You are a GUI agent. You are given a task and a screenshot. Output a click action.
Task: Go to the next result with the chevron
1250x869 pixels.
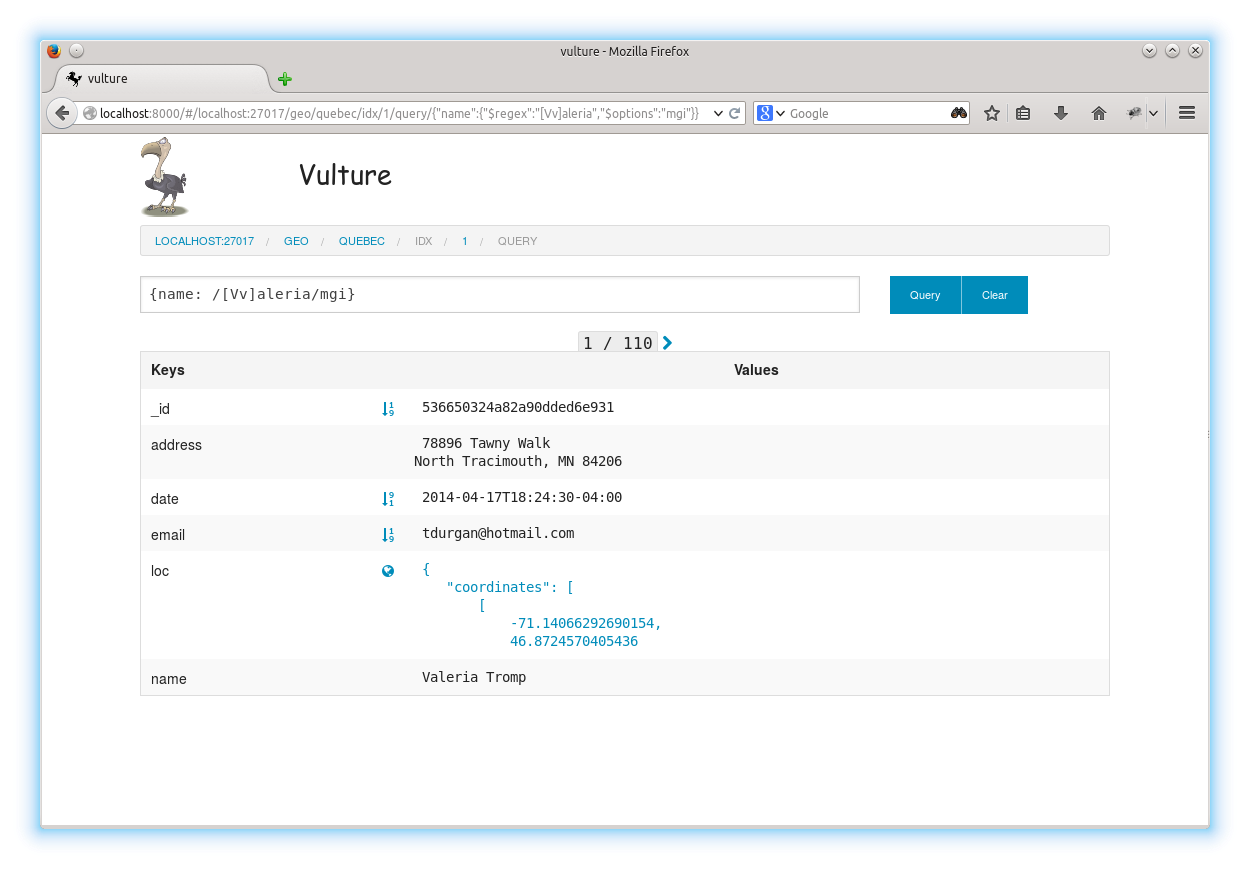coord(668,343)
